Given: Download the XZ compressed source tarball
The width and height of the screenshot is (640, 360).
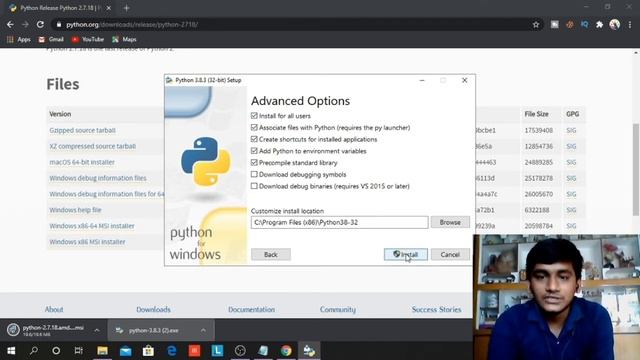Looking at the screenshot, I should tap(93, 146).
